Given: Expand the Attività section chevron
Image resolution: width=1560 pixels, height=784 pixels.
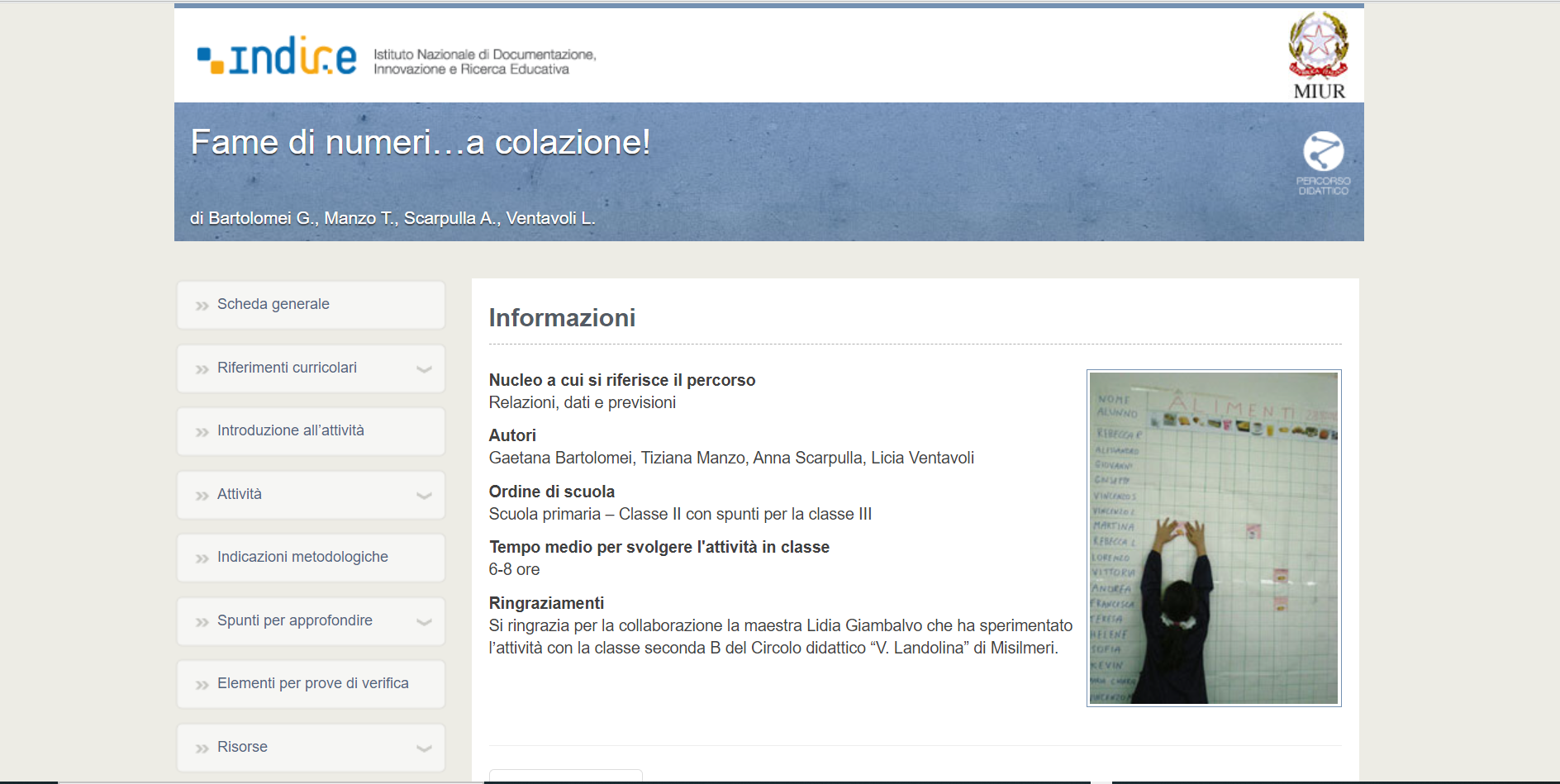Looking at the screenshot, I should [x=424, y=496].
